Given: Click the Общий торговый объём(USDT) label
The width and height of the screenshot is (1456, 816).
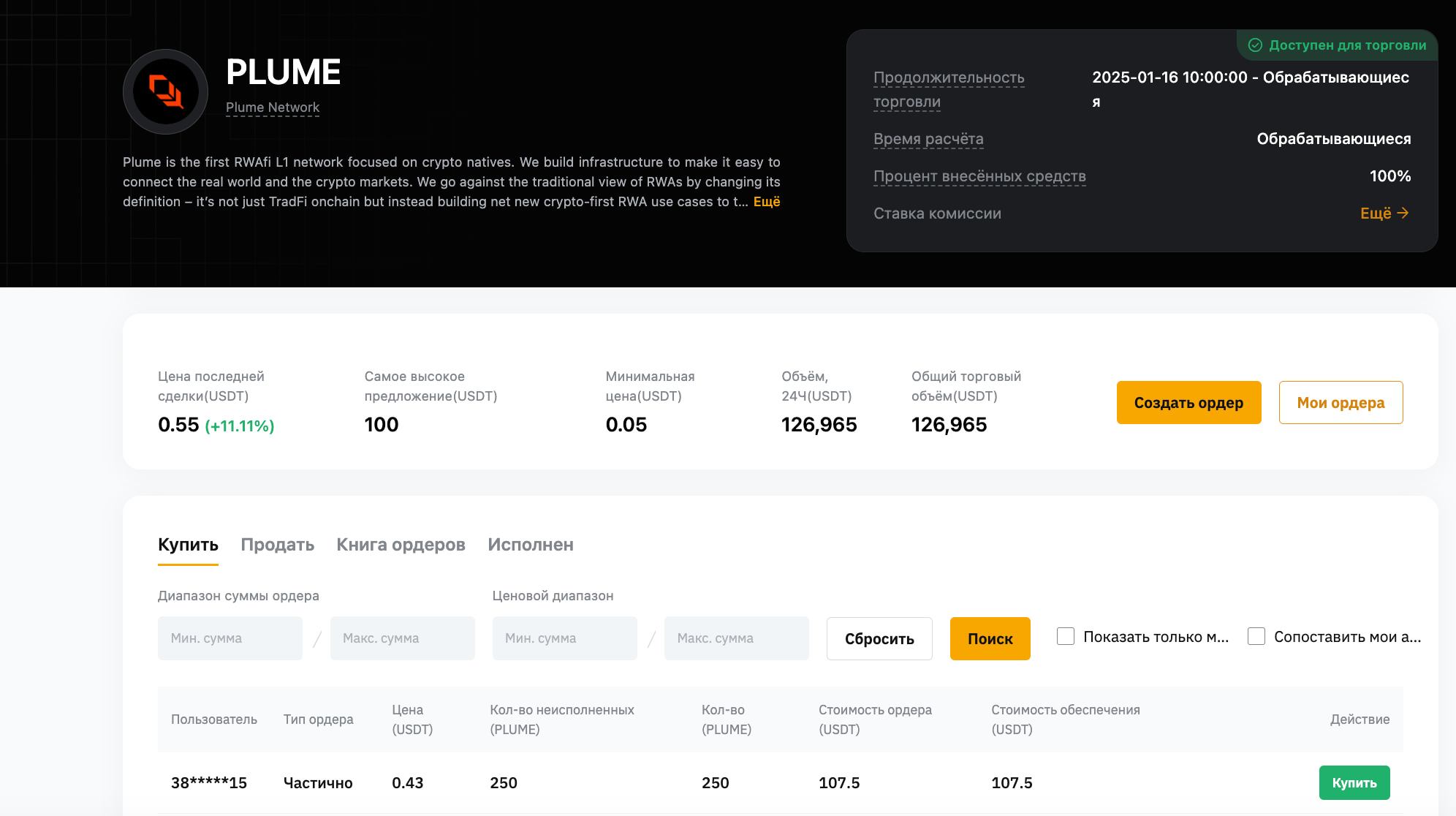Looking at the screenshot, I should click(966, 386).
